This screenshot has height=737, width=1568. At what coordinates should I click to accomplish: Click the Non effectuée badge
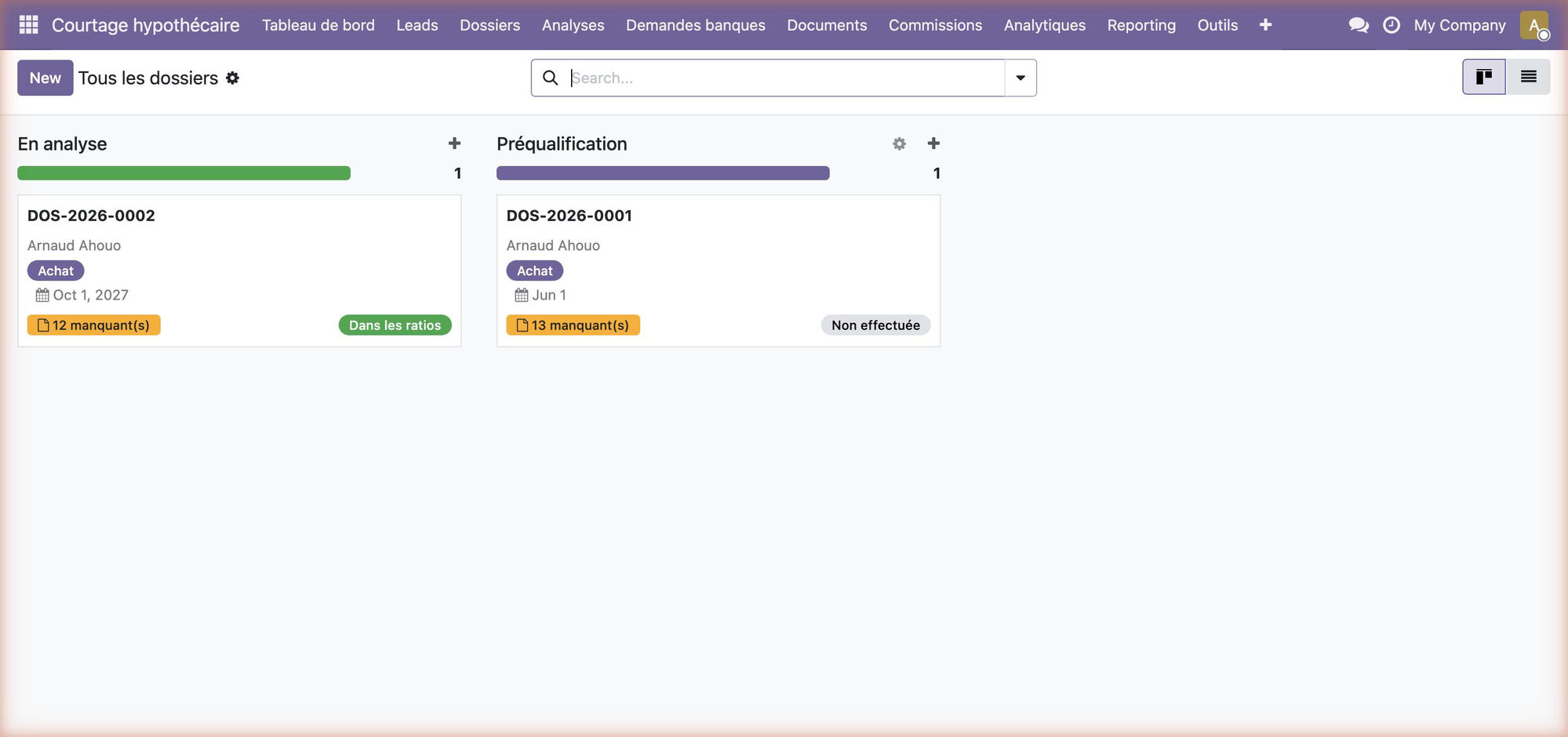pyautogui.click(x=875, y=325)
